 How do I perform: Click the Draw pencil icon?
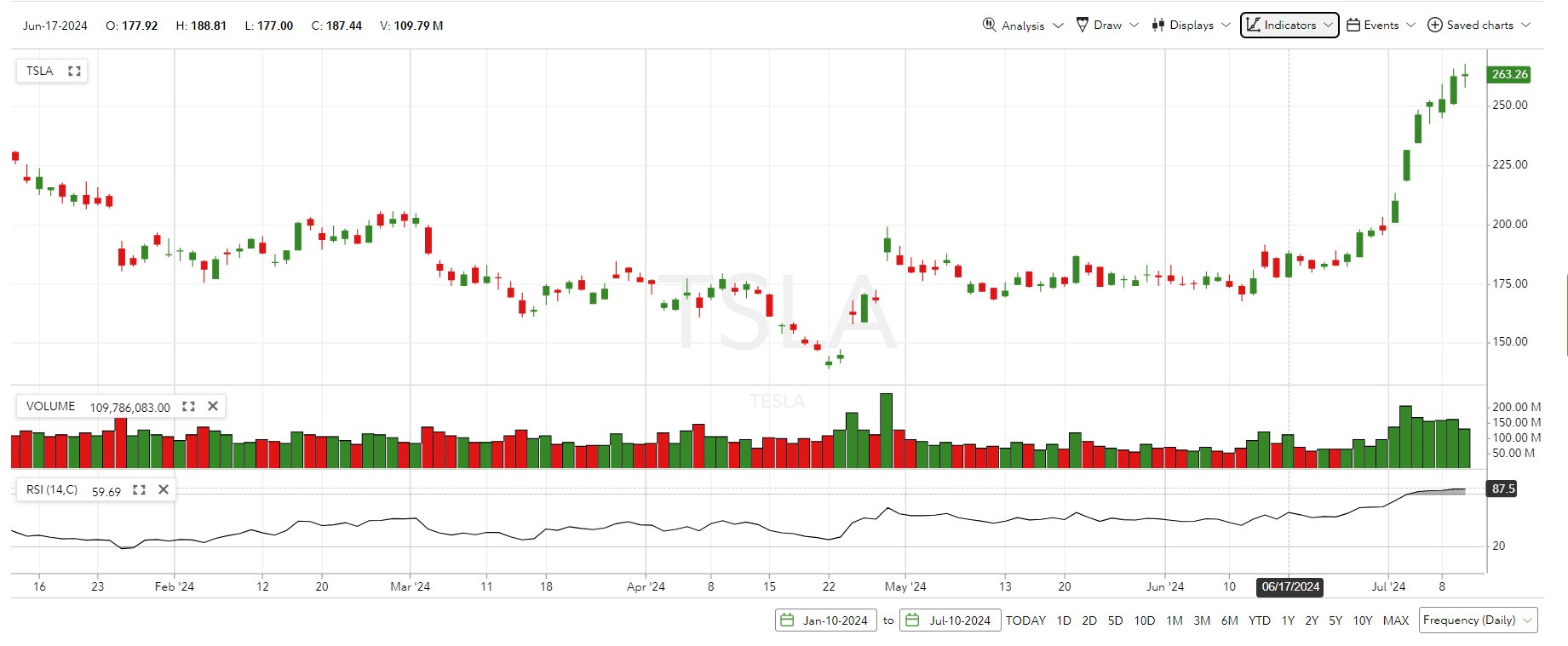point(1083,25)
